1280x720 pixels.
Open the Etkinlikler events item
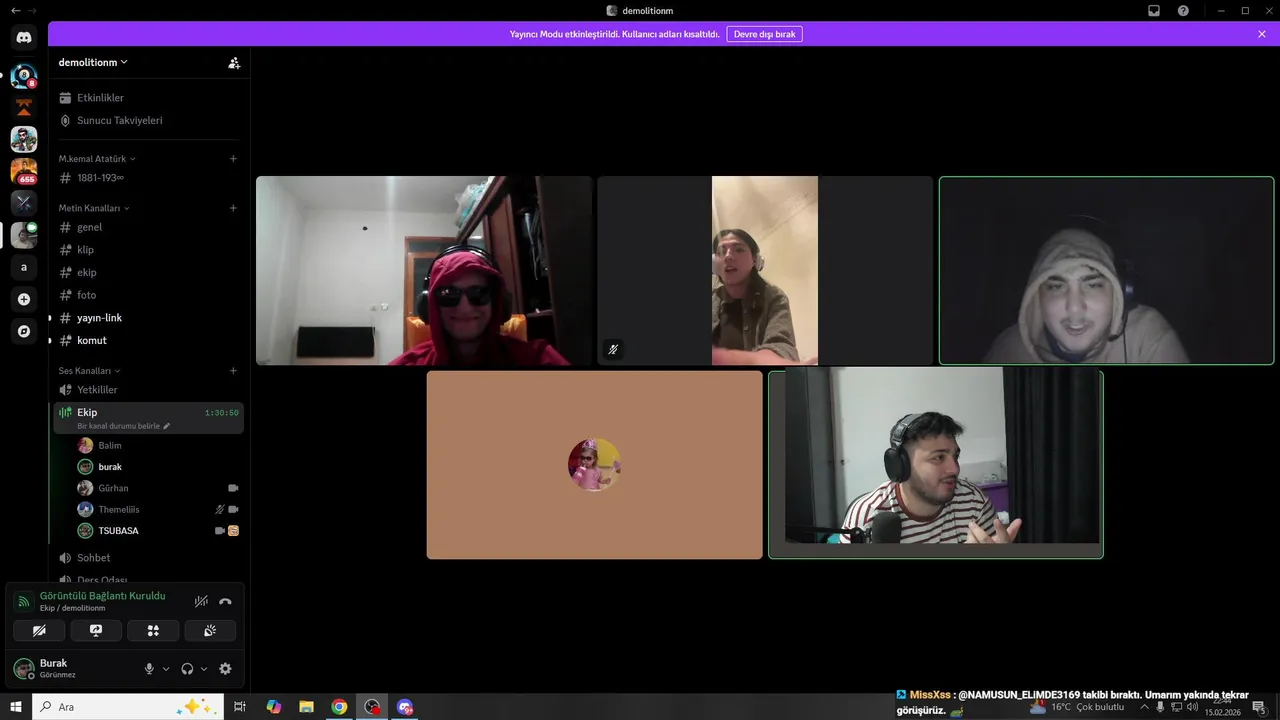[x=149, y=98]
